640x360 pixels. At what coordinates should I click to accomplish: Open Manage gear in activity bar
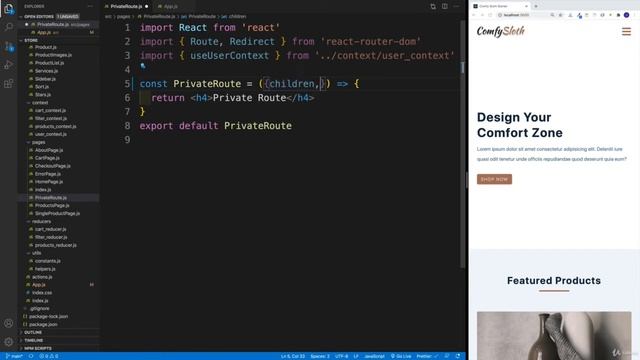(x=9, y=342)
